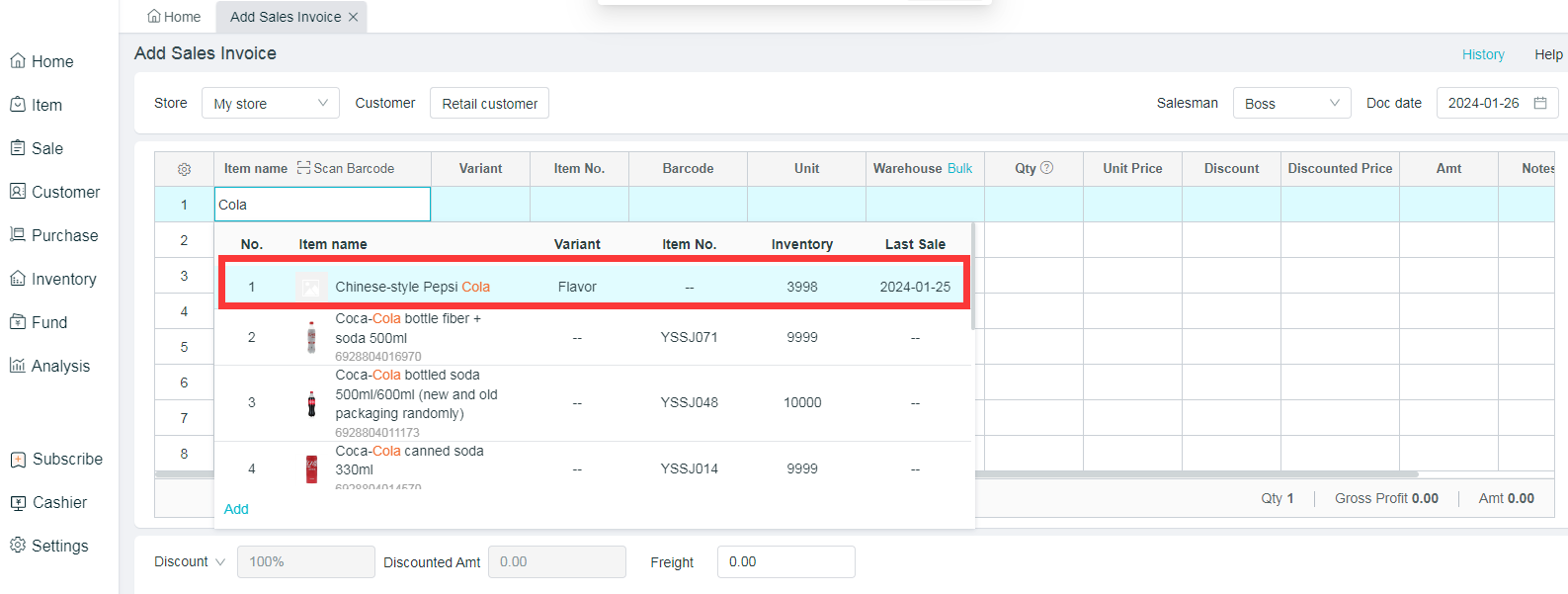
Task: Go to Cashier in the sidebar
Action: click(49, 502)
